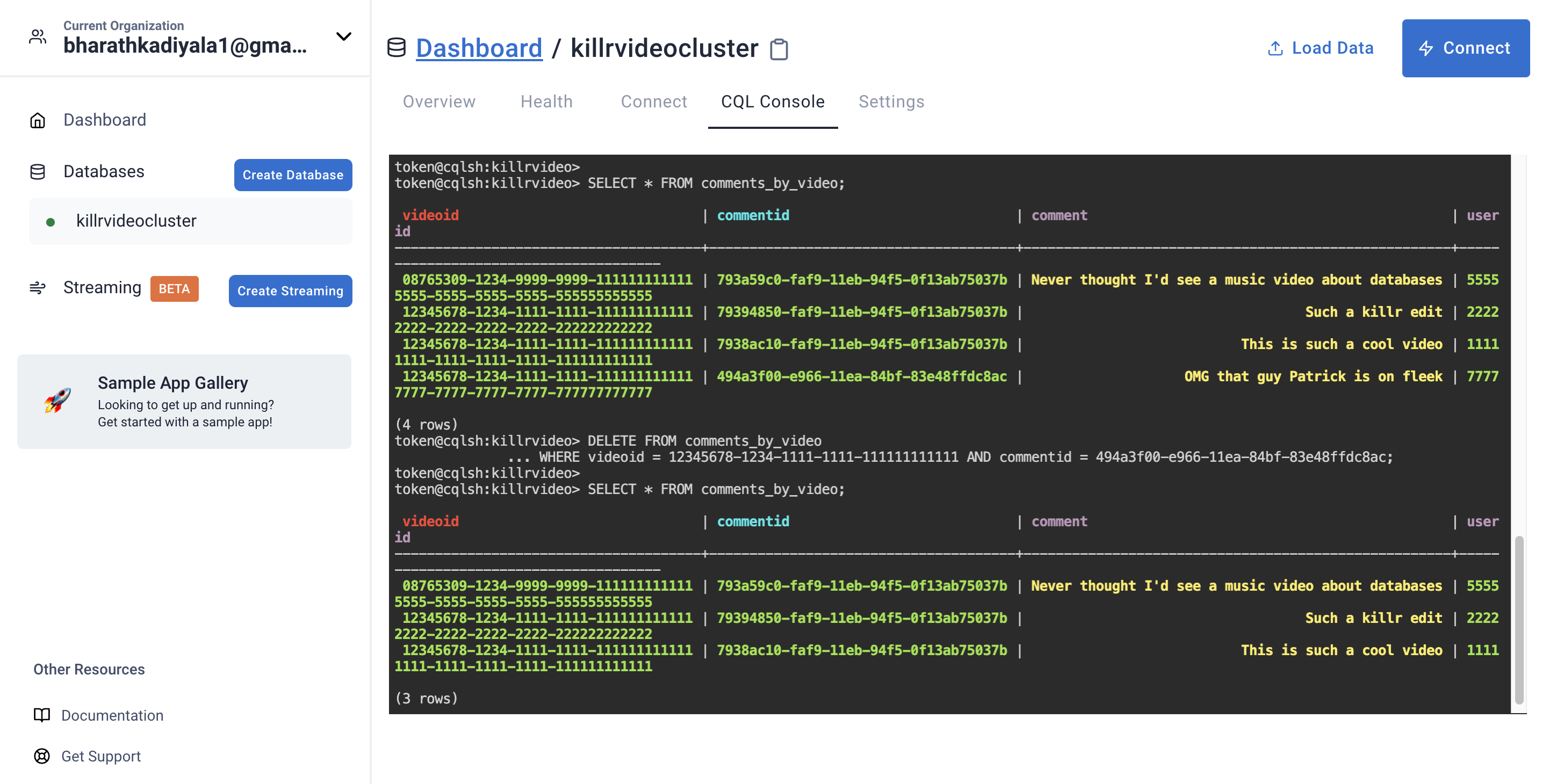Follow the Dashboard breadcrumb link
1542x784 pixels.
[x=479, y=48]
